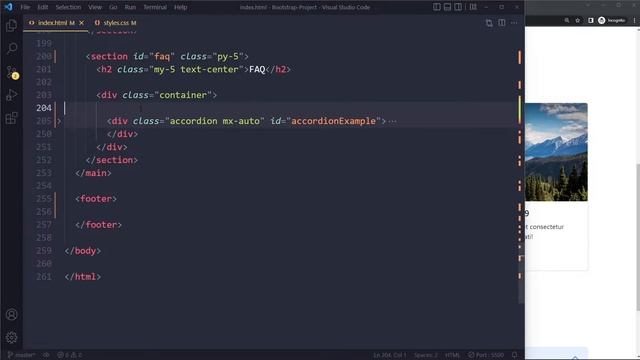Open the Customize Layout icon
Screen dimensions: 640x360
click(473, 7)
